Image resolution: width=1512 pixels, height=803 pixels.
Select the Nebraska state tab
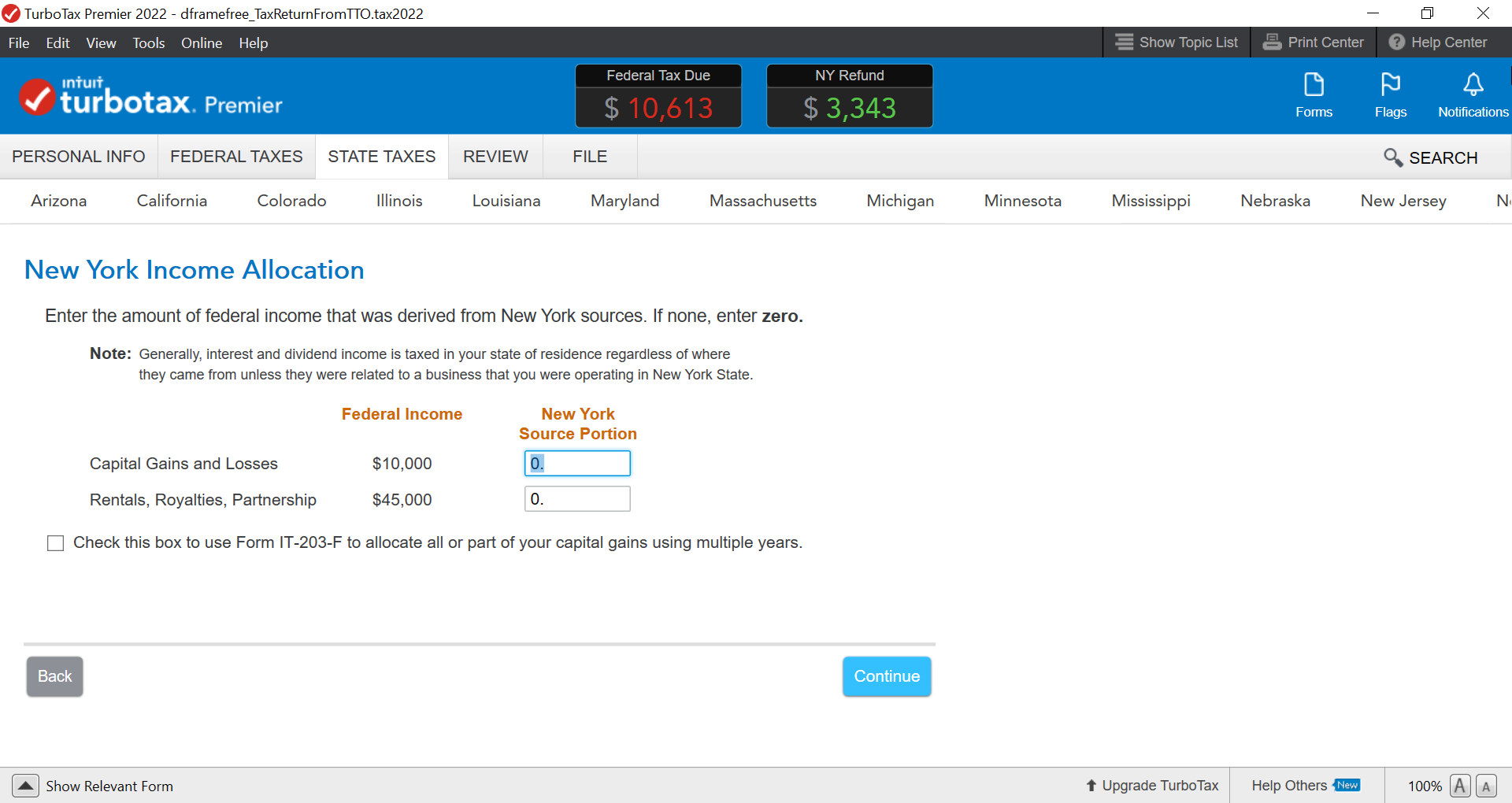(1276, 201)
